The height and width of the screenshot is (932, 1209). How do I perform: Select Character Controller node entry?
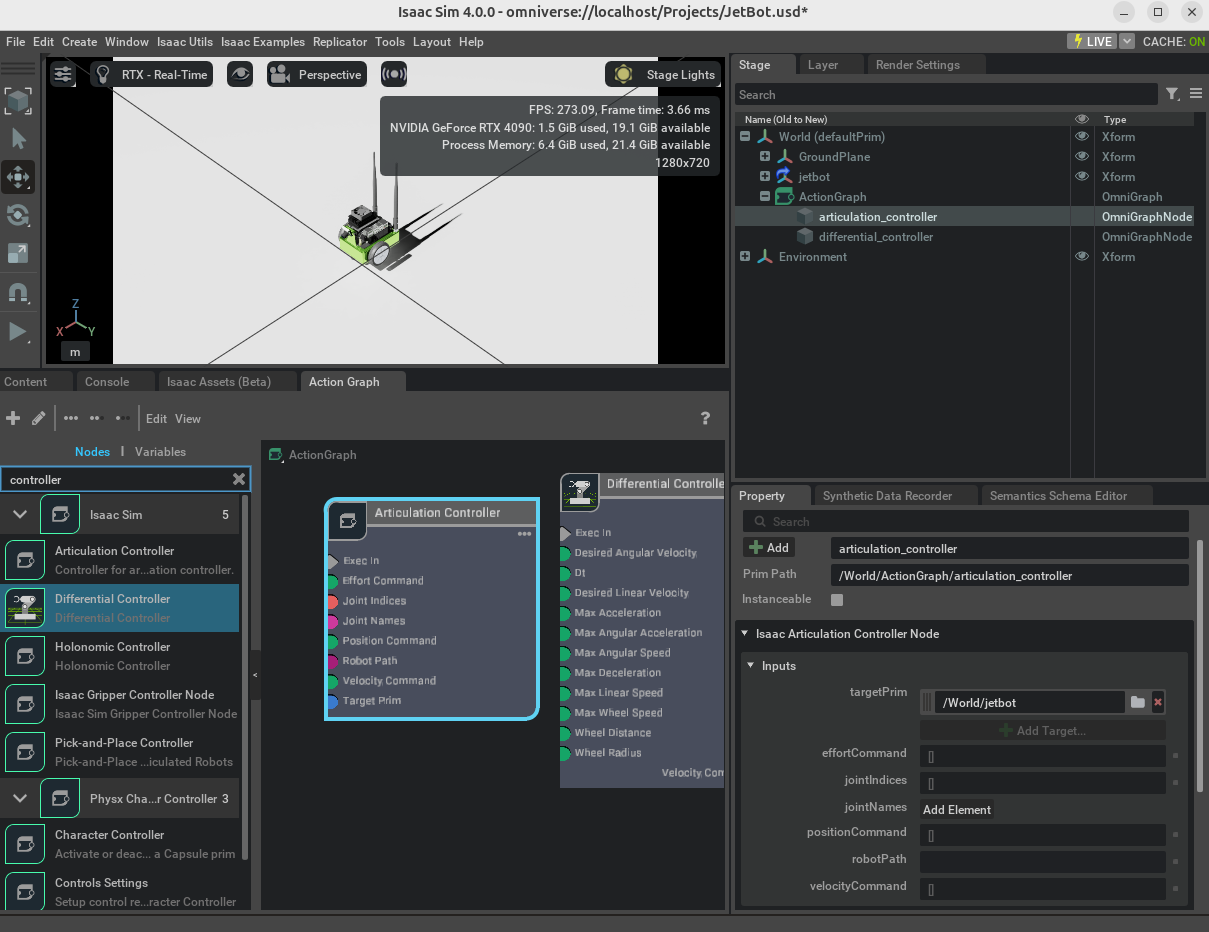point(120,844)
